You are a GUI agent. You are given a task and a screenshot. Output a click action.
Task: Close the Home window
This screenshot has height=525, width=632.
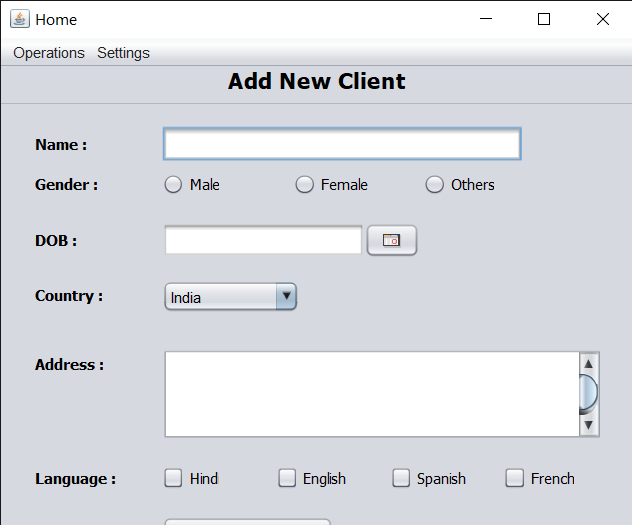pyautogui.click(x=603, y=19)
